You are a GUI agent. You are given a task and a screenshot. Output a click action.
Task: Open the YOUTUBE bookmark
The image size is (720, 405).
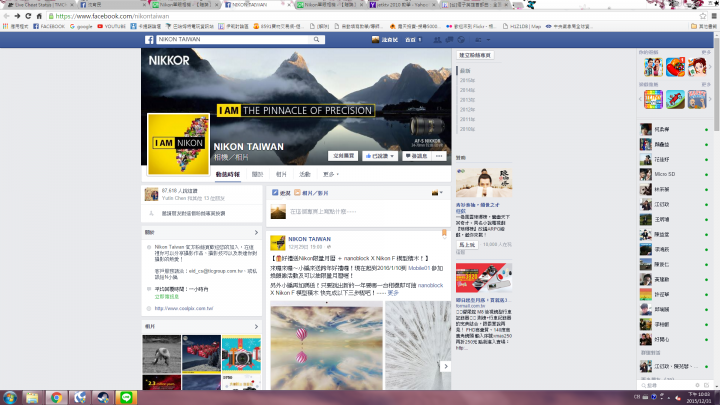pyautogui.click(x=112, y=27)
